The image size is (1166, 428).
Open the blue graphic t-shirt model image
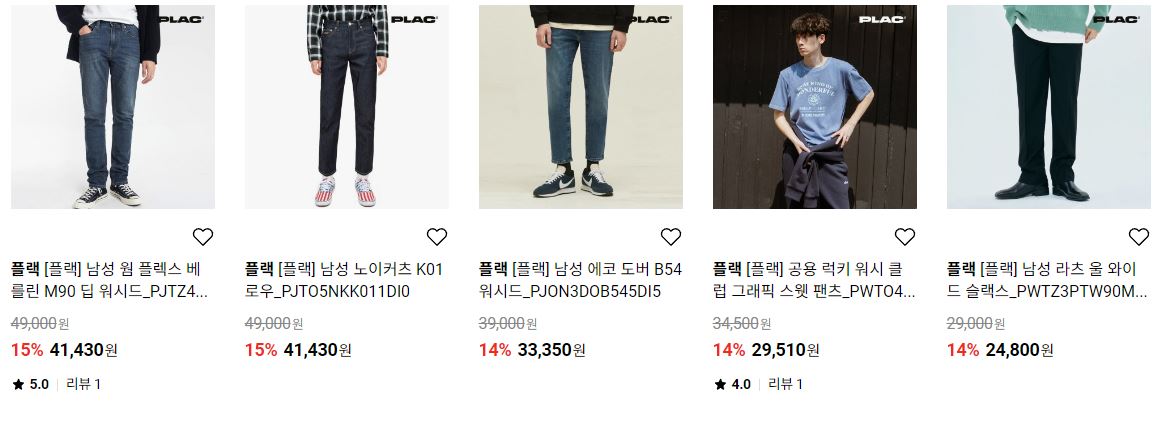(814, 107)
